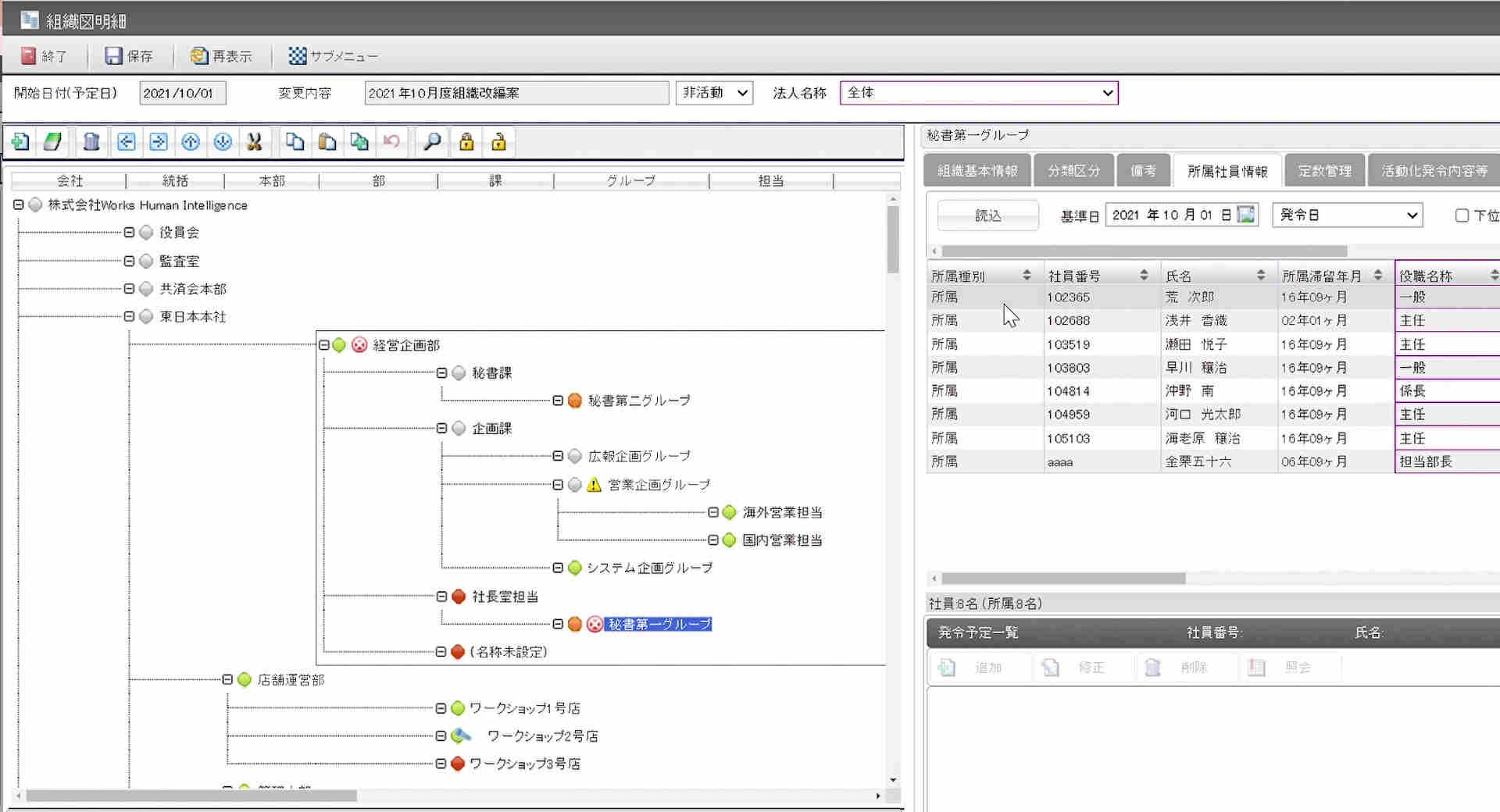Collapse the 東日本本社 tree node

point(129,316)
